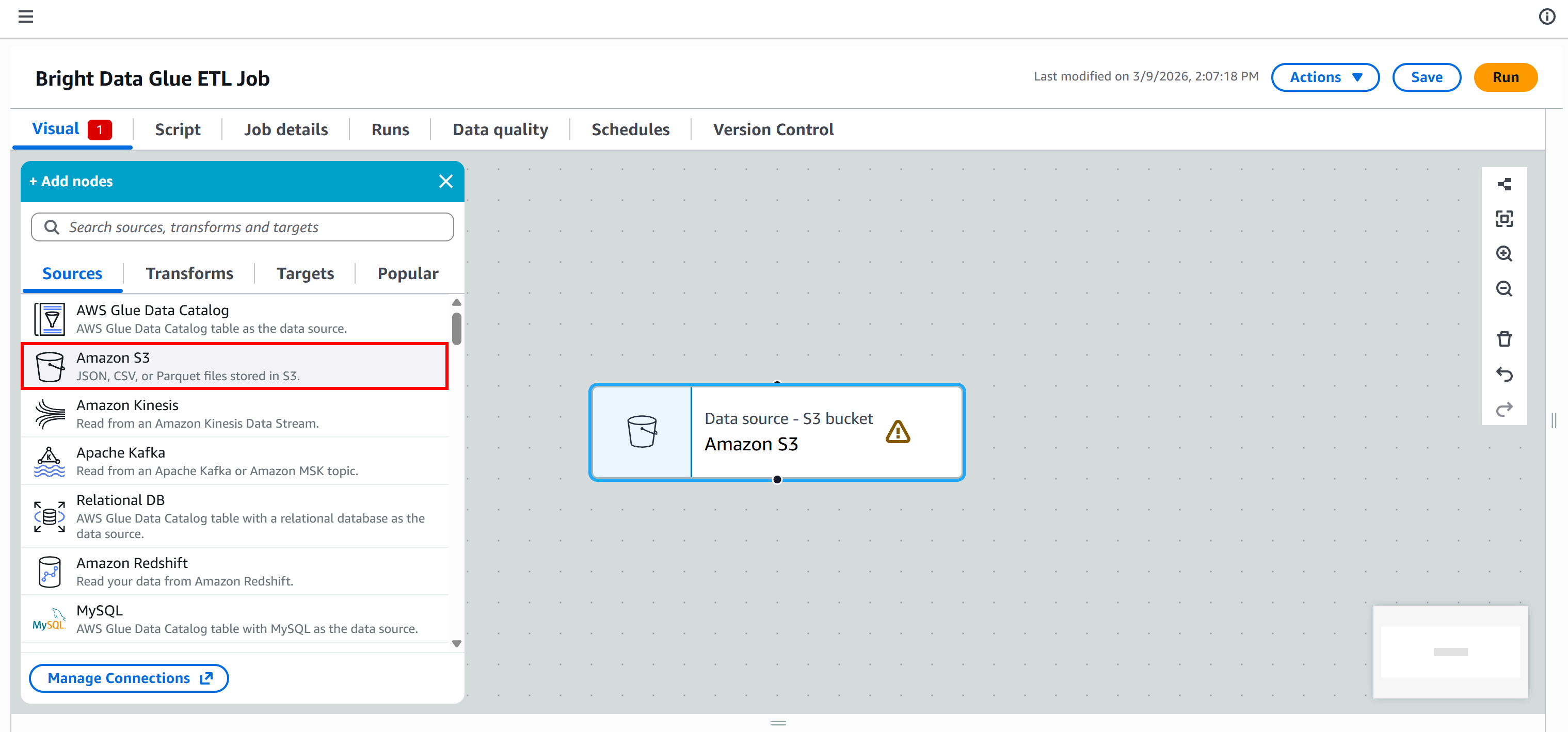
Task: Click the undo arrow icon
Action: pos(1503,374)
